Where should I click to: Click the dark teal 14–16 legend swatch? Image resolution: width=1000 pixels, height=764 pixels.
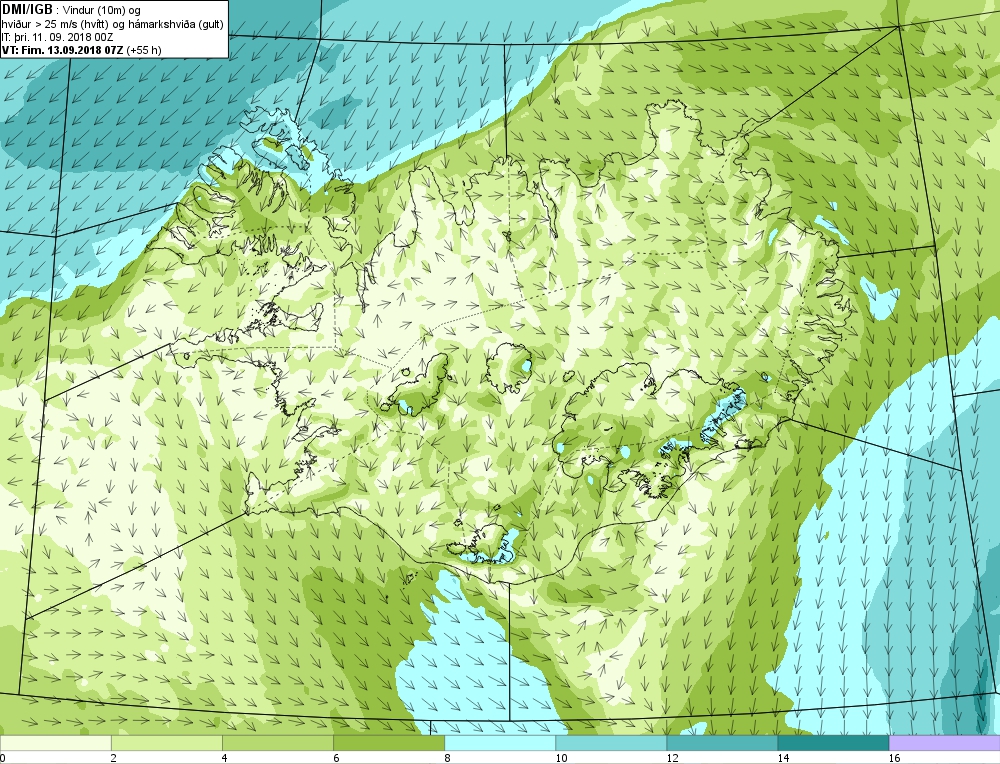tap(833, 743)
